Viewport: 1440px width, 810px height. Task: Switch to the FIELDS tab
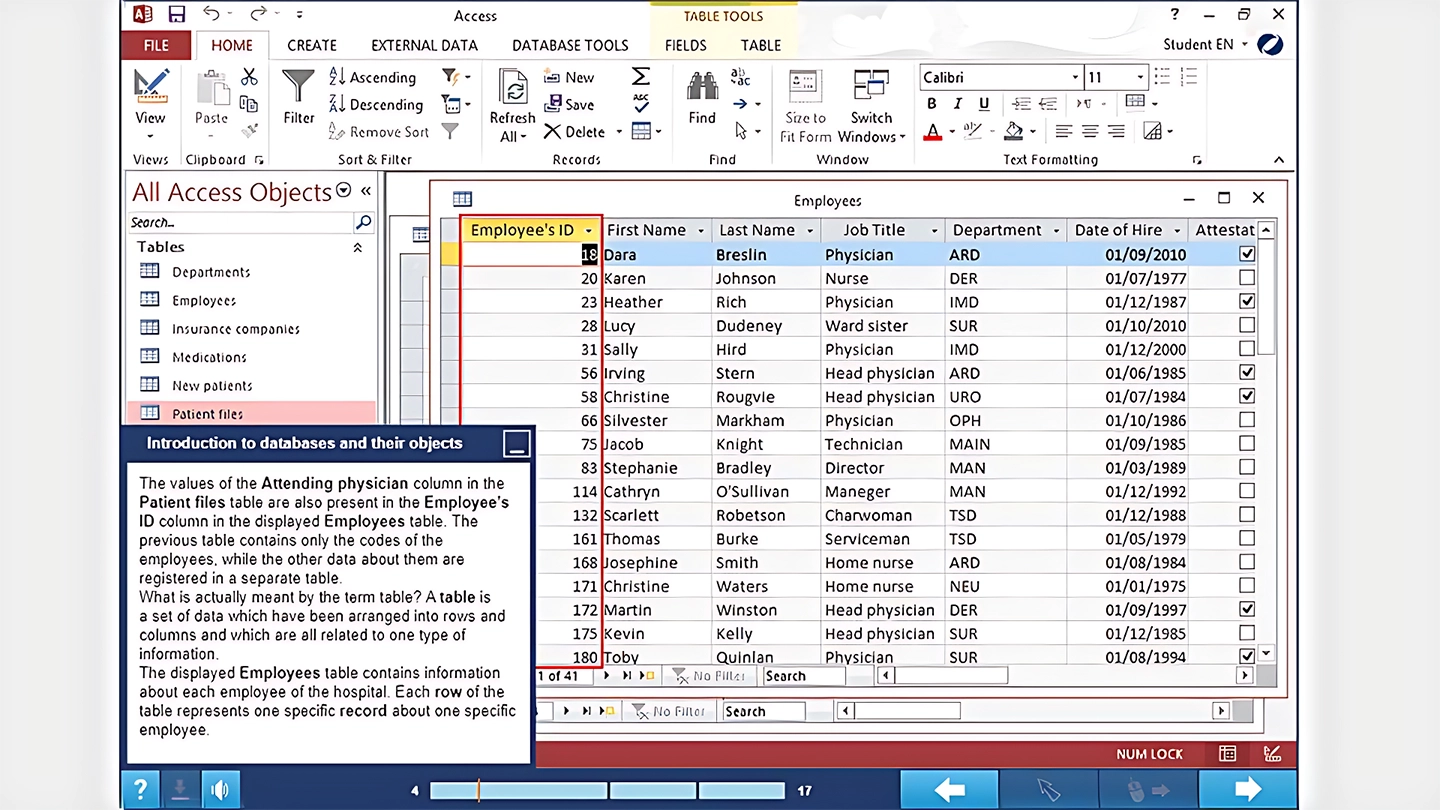click(685, 45)
